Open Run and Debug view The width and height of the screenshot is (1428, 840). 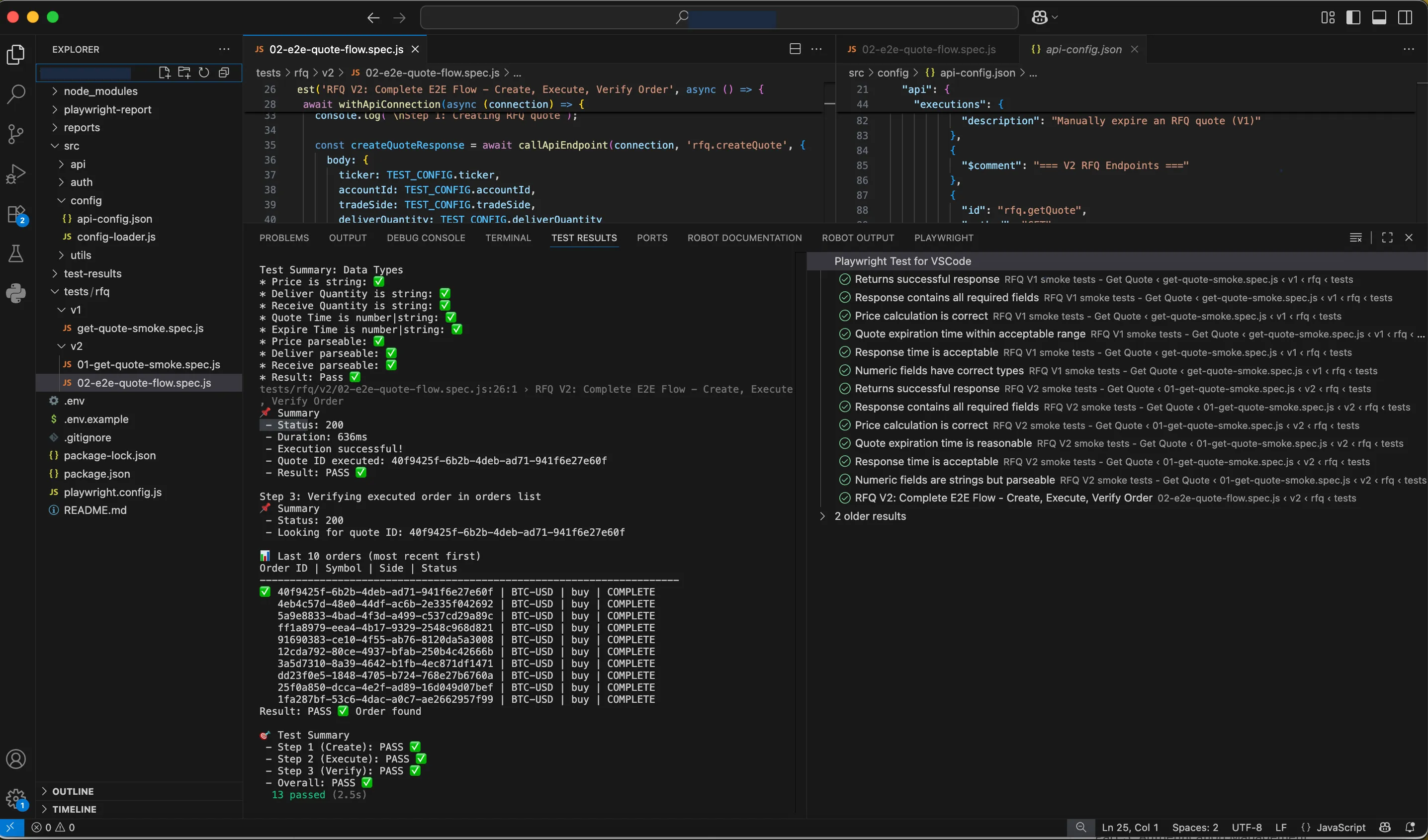16,174
